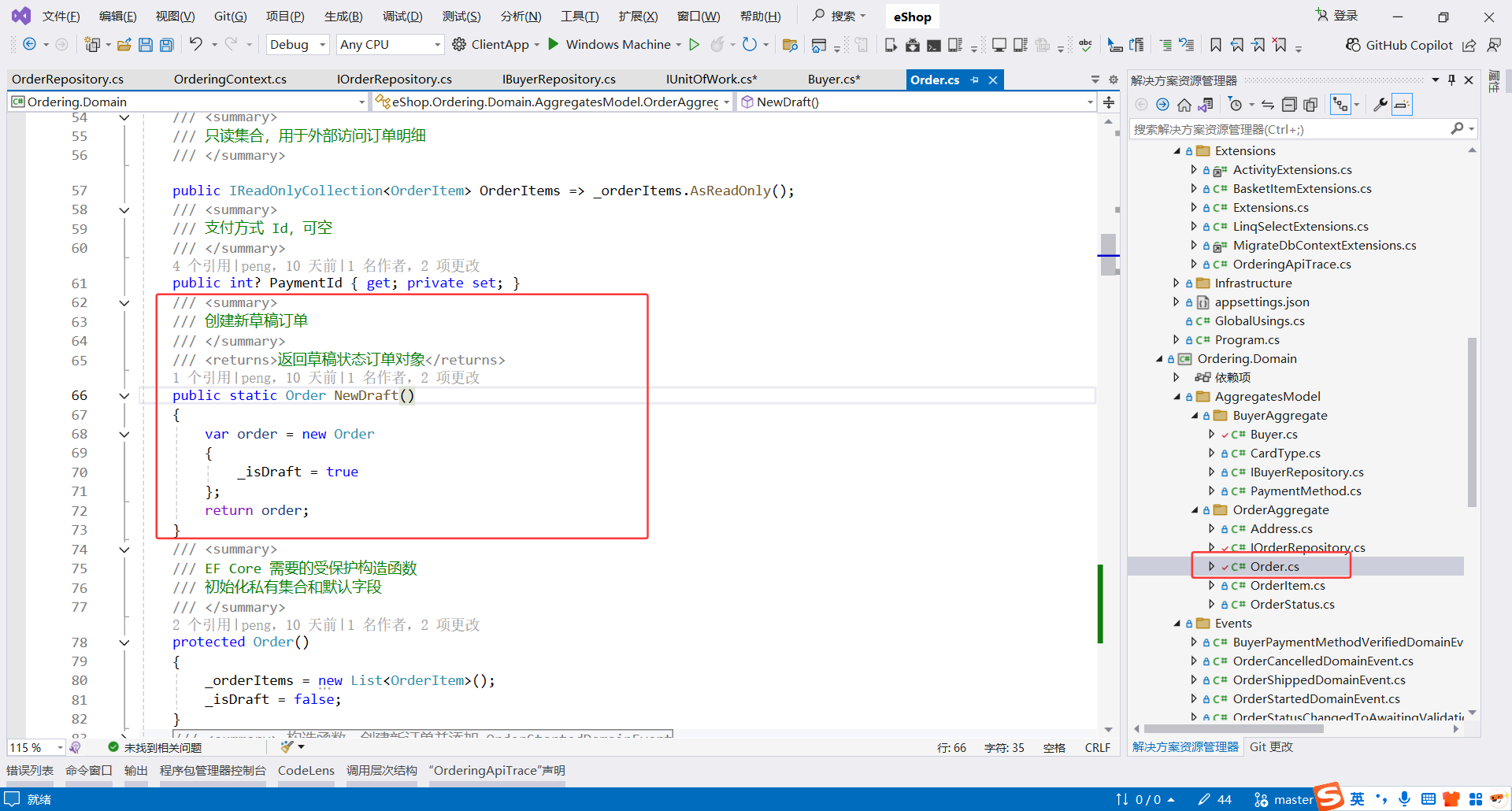This screenshot has height=811, width=1512.
Task: Click the Solution Explorer horizontal scrollbar
Action: pyautogui.click(x=1234, y=729)
